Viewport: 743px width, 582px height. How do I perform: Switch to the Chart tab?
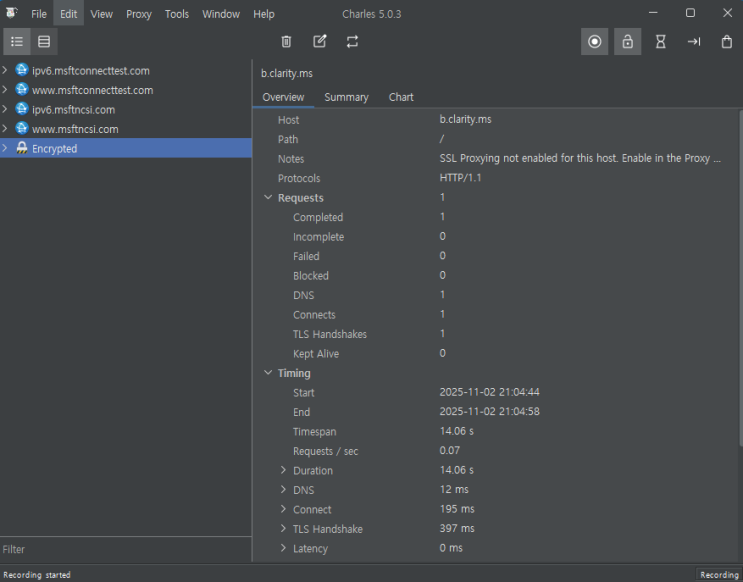click(x=401, y=97)
